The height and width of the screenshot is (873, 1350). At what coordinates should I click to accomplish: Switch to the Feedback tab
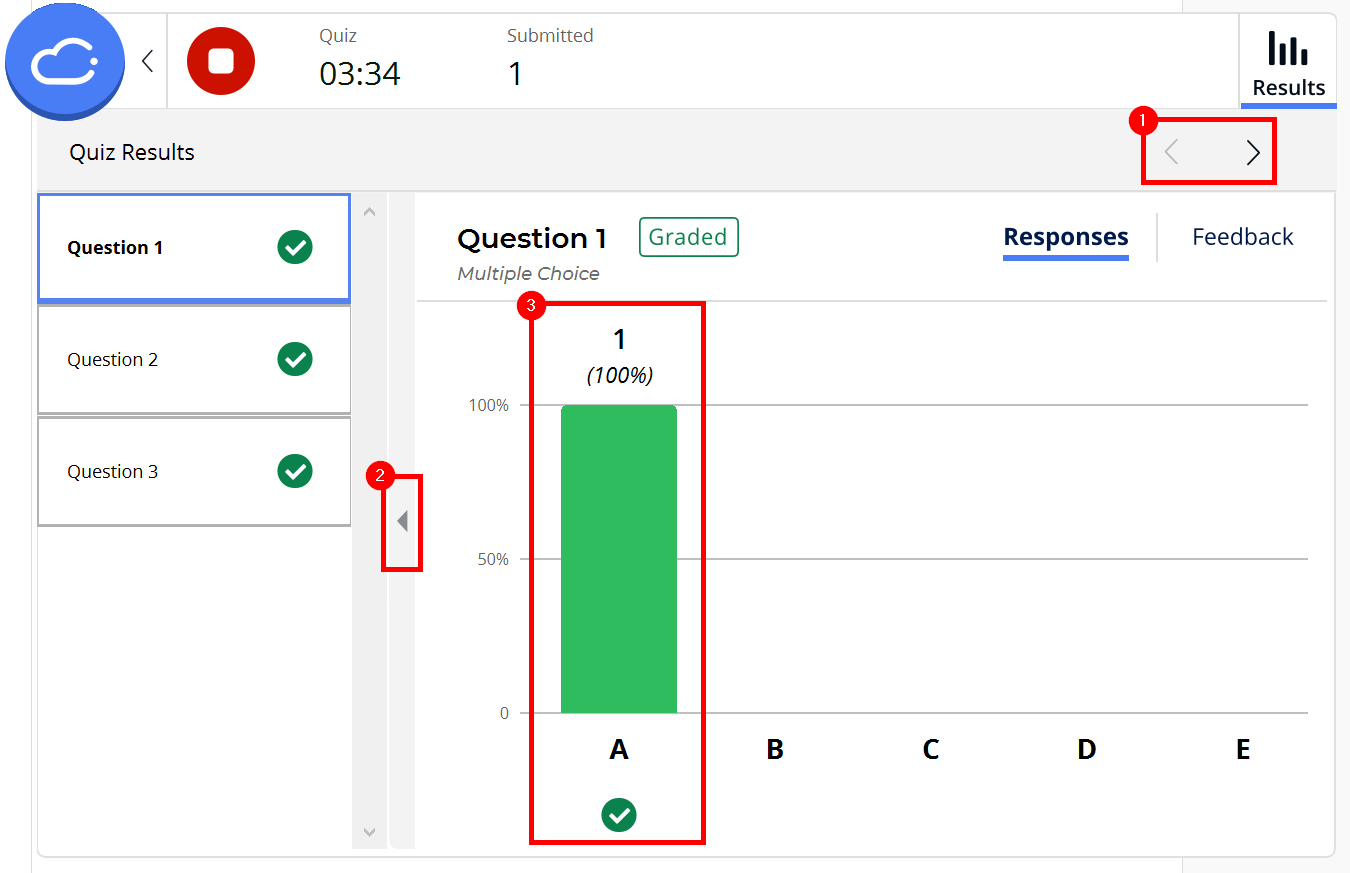pyautogui.click(x=1242, y=236)
